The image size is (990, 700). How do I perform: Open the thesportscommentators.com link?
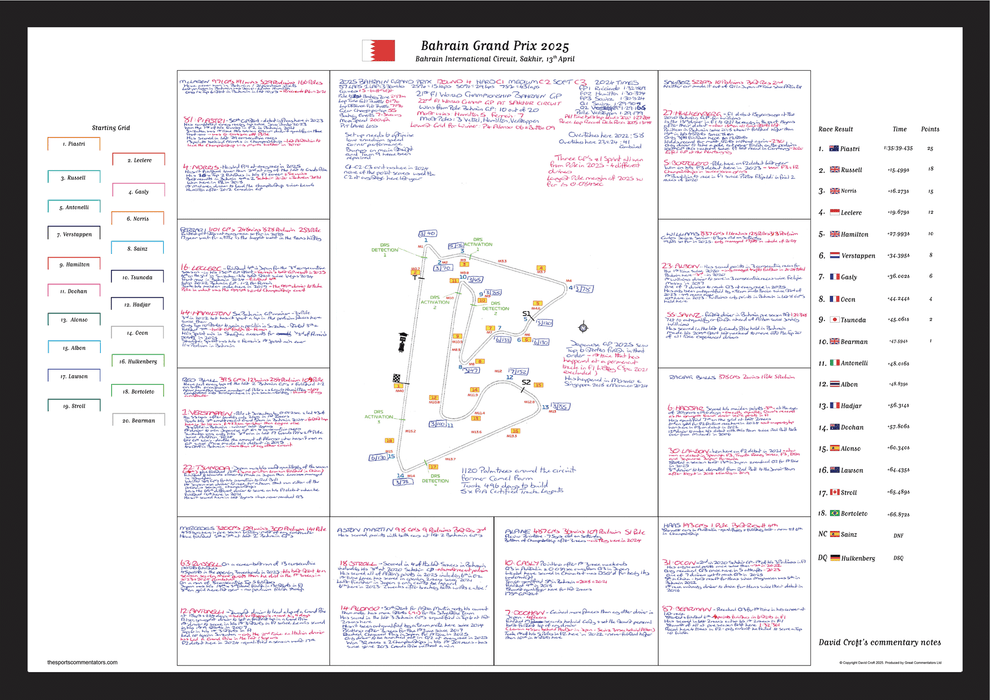(82, 663)
